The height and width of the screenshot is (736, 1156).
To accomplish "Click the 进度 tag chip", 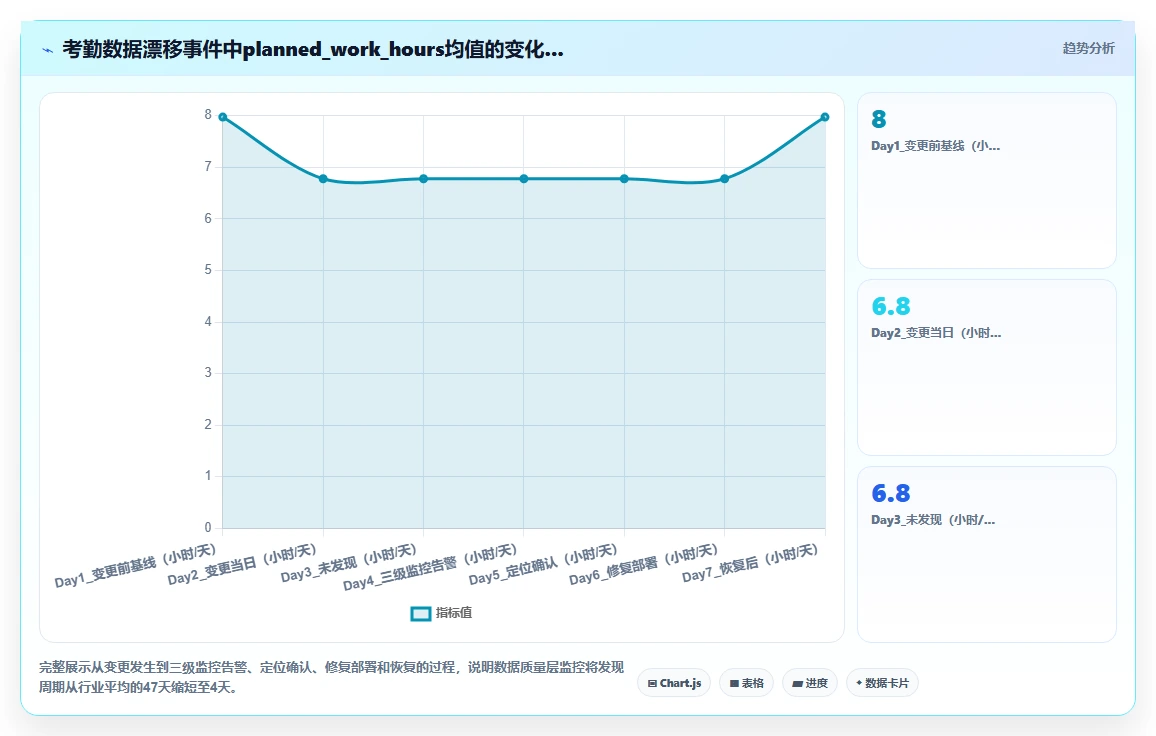I will coord(809,683).
